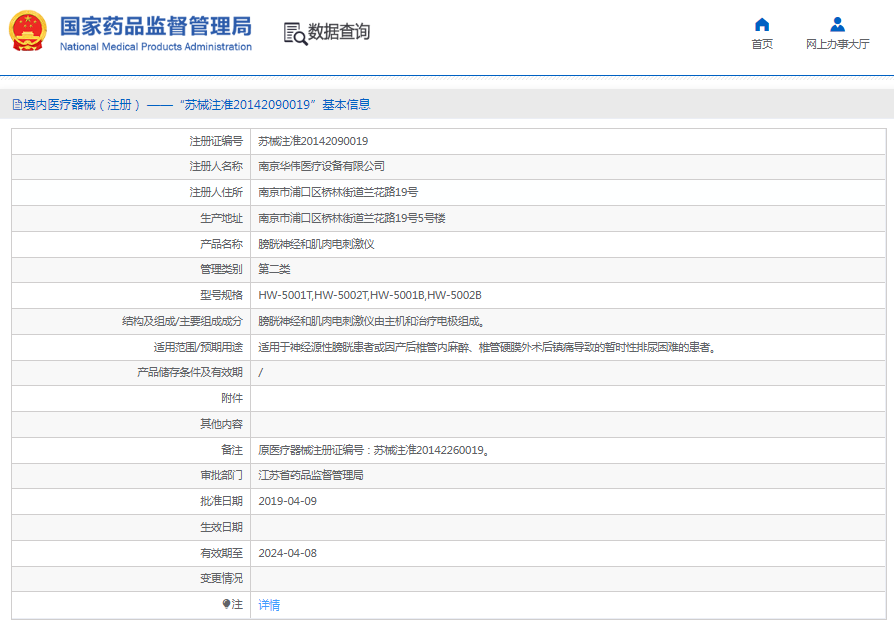Open the 详情 link
Viewport: 894px width, 628px height.
click(x=269, y=605)
